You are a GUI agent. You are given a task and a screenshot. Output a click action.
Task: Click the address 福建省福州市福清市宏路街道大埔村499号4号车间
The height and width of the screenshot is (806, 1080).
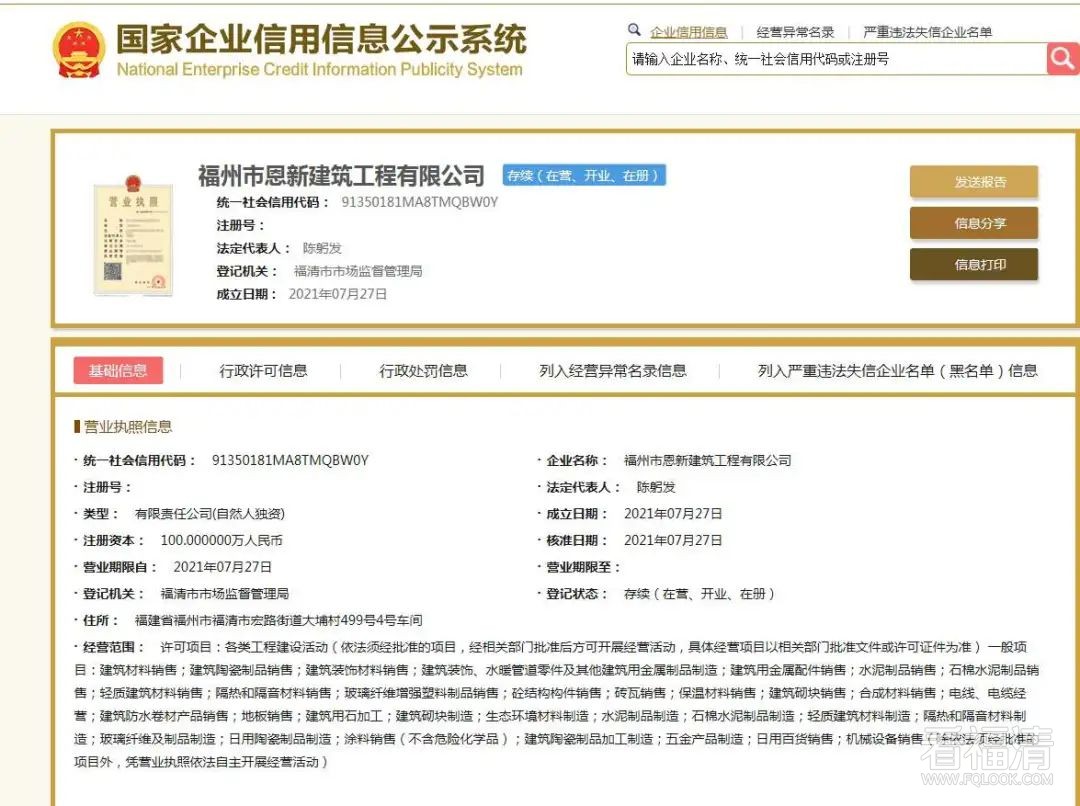tap(278, 620)
